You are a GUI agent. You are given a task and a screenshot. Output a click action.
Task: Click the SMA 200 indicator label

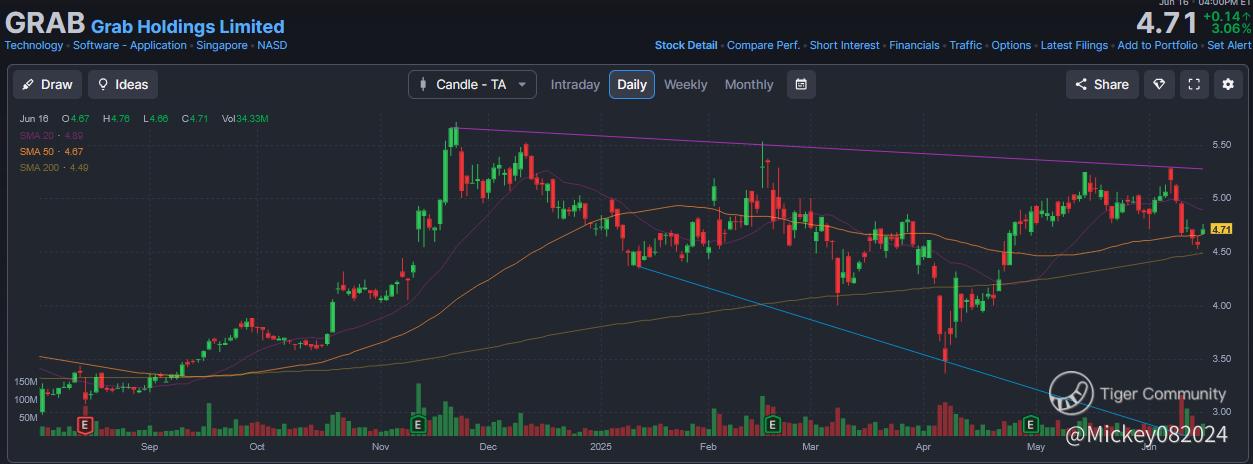coord(54,167)
